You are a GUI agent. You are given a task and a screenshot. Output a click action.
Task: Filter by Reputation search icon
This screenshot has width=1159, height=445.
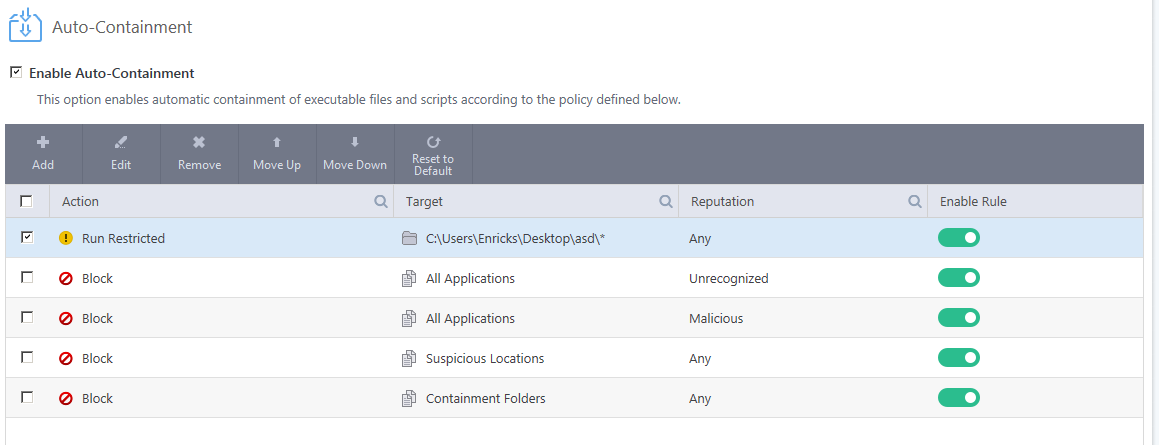pos(914,201)
